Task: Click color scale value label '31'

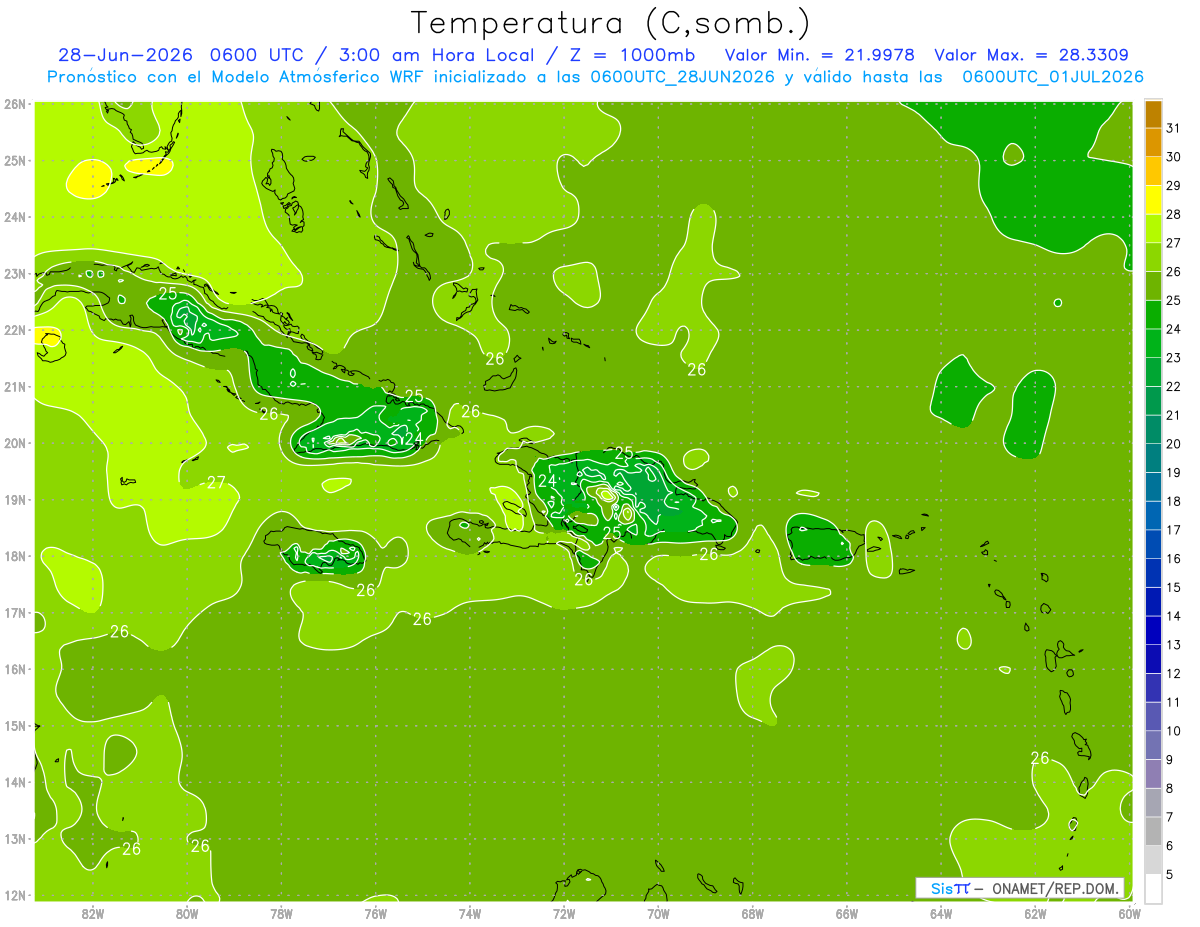Action: pos(1173,129)
